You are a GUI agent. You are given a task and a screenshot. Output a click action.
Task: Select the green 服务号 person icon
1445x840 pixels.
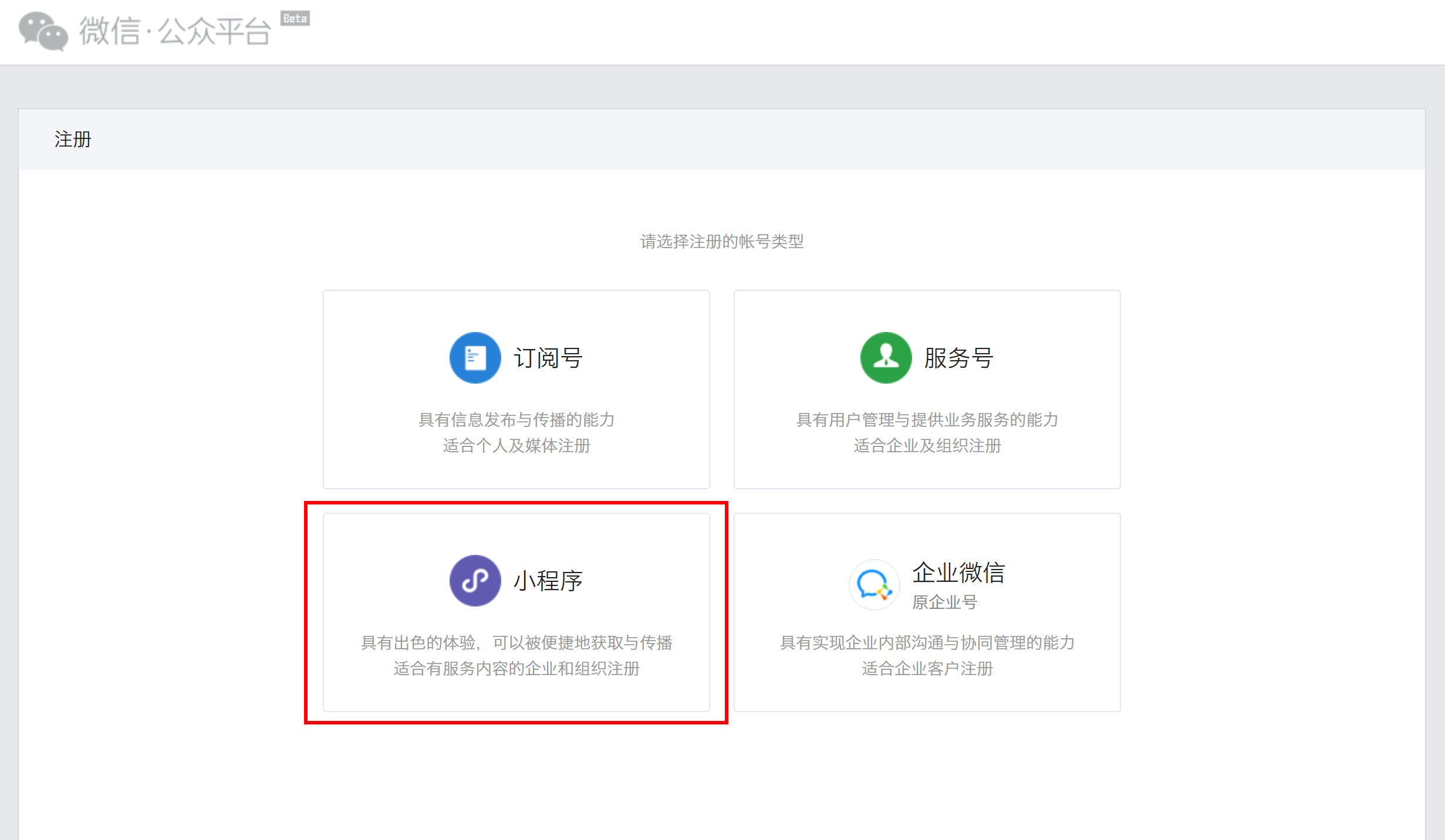(886, 358)
